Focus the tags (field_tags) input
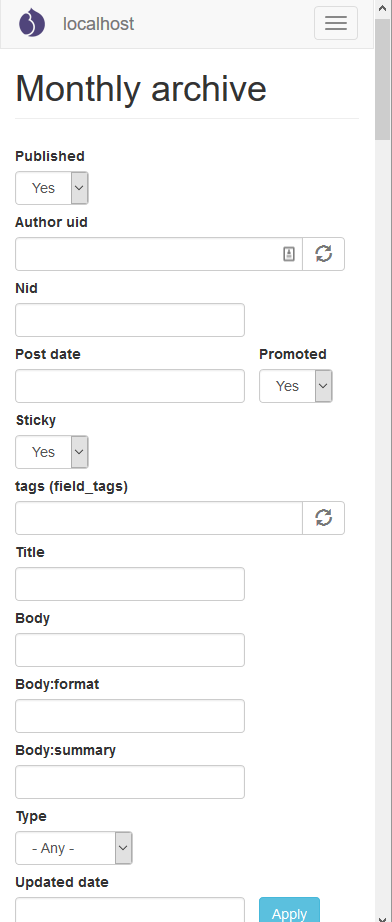 click(159, 518)
